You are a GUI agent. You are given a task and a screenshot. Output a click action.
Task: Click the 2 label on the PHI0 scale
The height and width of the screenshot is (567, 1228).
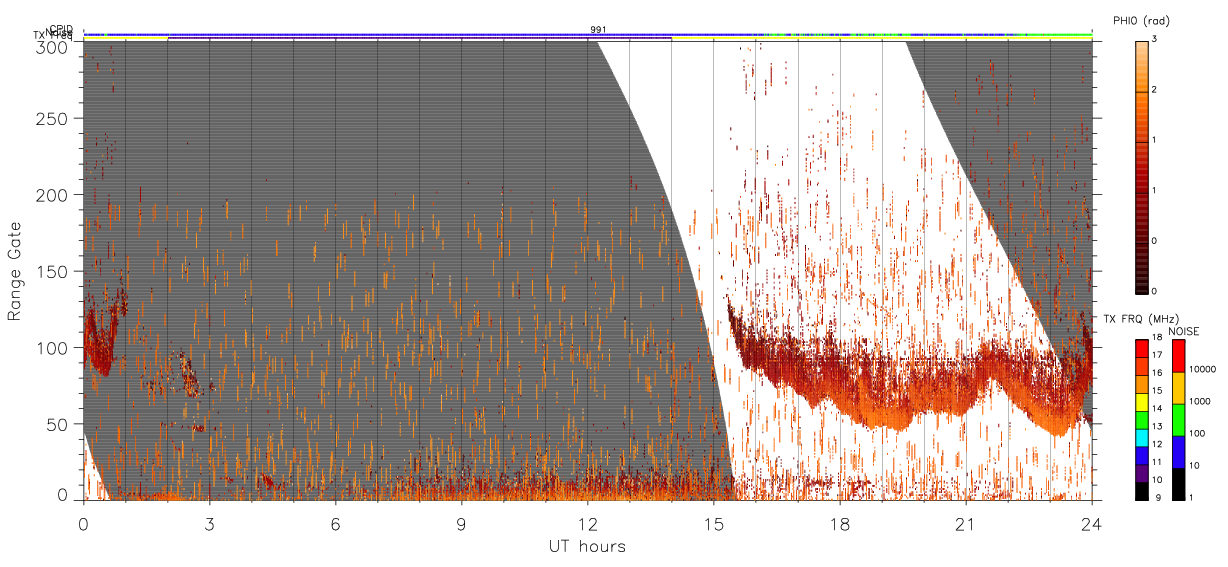(x=1153, y=92)
